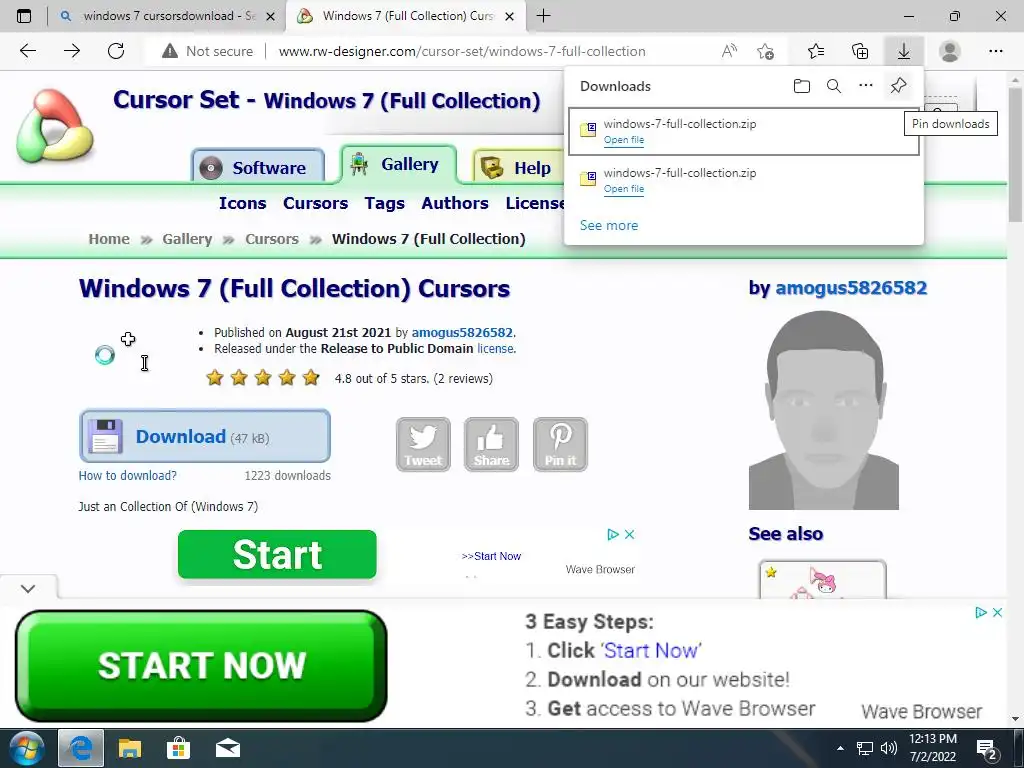1024x768 pixels.
Task: Open More options in Downloads panel
Action: (x=865, y=86)
